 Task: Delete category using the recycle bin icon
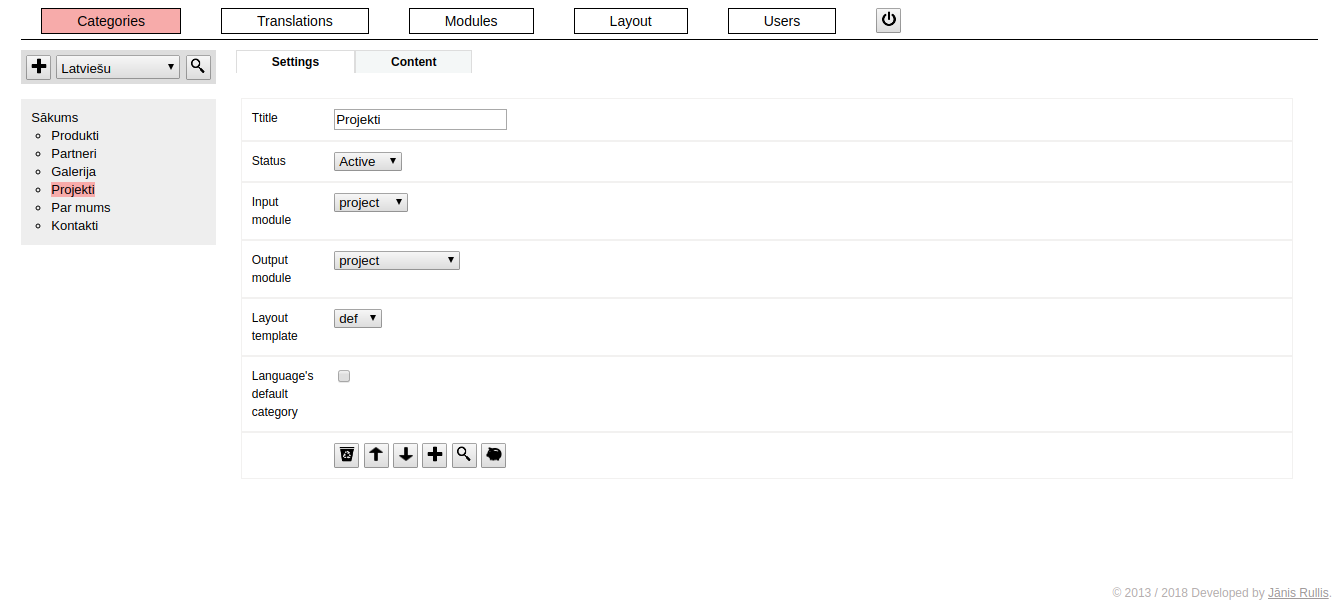pos(347,456)
